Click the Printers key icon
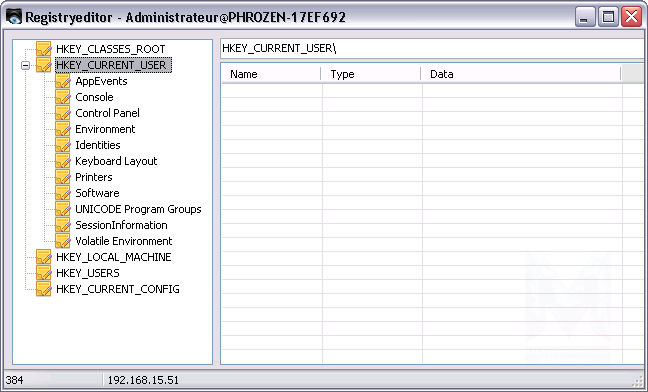The image size is (648, 392). tap(63, 177)
